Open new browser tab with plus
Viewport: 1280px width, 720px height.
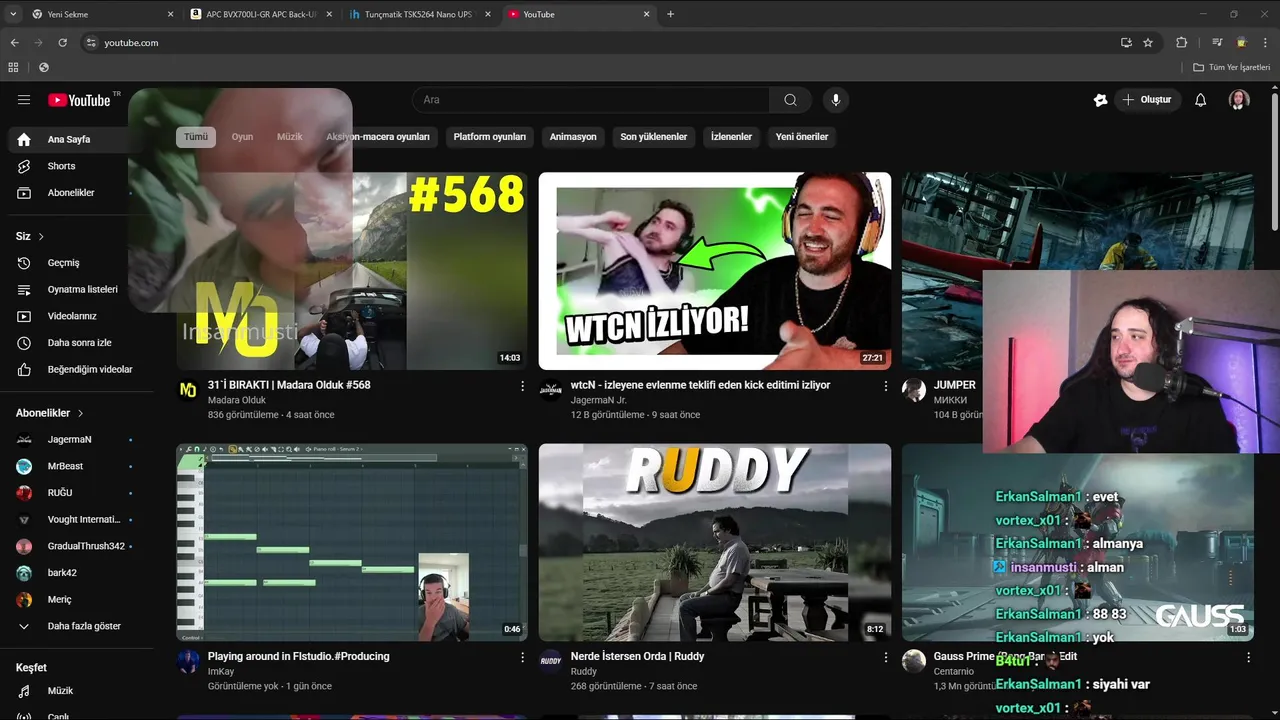coord(670,14)
